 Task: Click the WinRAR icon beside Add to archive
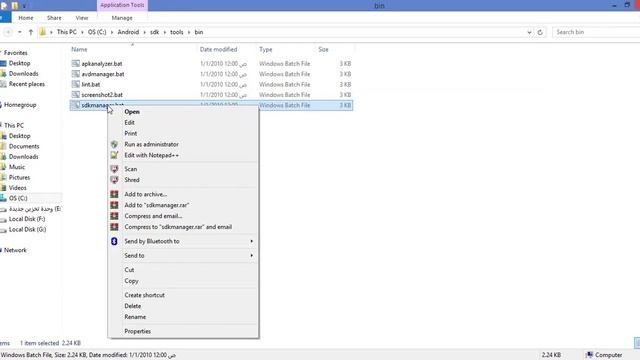[114, 194]
